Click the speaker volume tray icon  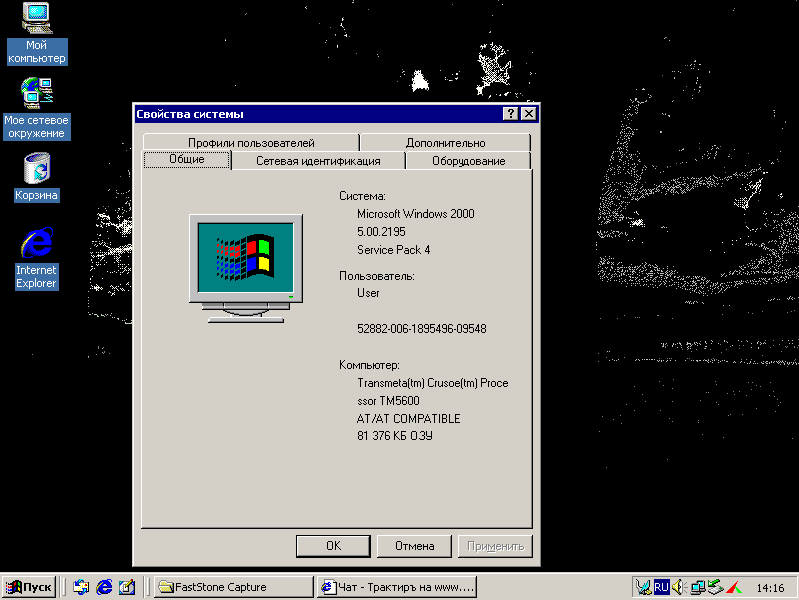(679, 587)
